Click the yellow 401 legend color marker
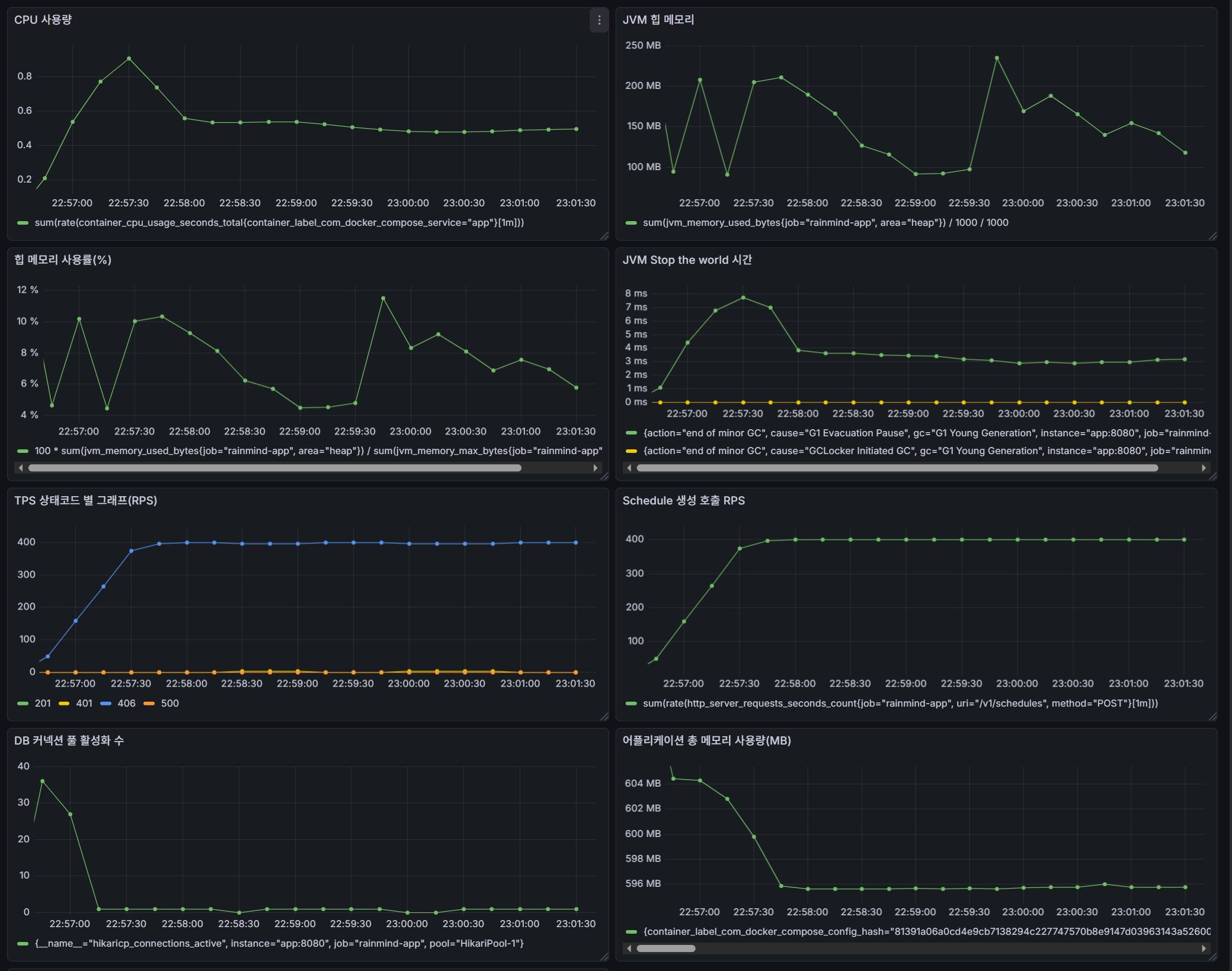This screenshot has width=1232, height=971. click(64, 703)
